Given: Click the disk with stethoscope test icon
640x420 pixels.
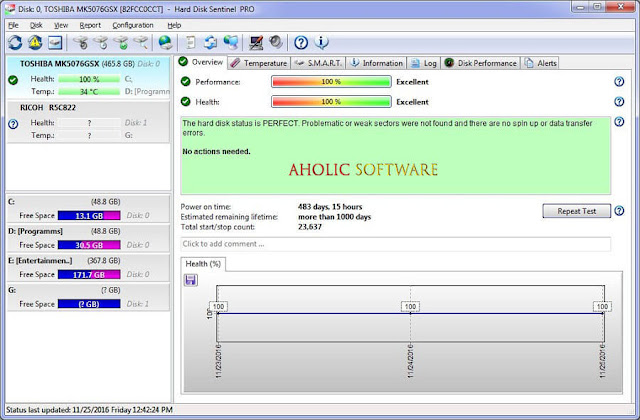Looking at the screenshot, I should click(81, 42).
